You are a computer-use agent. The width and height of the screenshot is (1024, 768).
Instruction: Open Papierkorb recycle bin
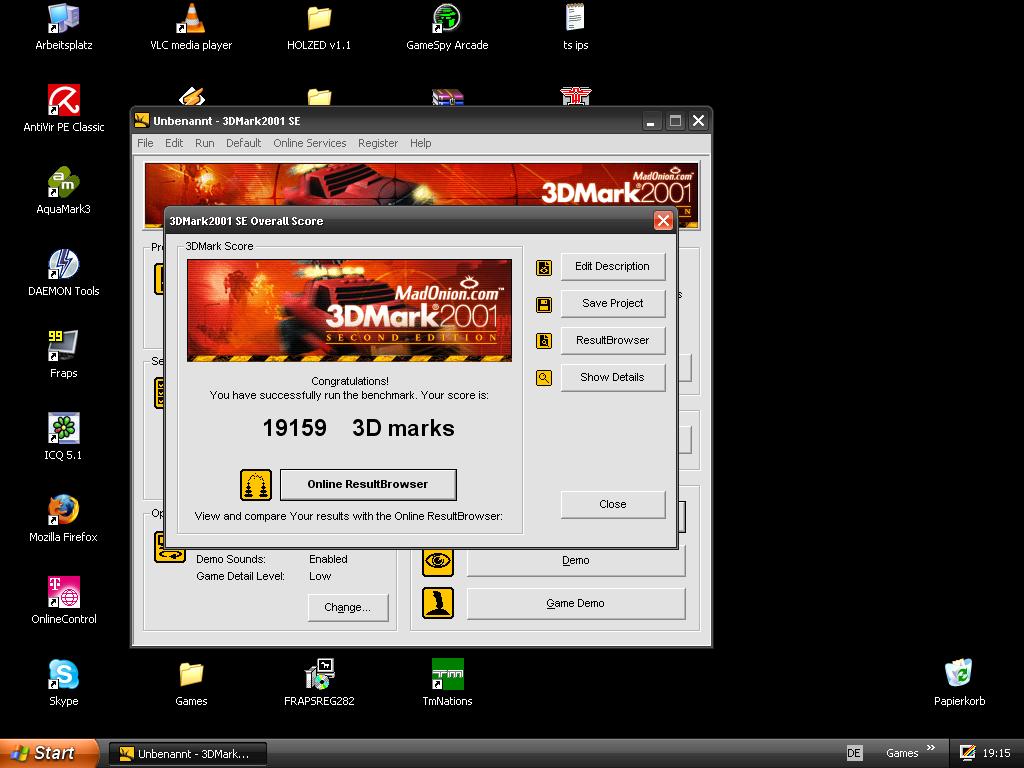[959, 682]
